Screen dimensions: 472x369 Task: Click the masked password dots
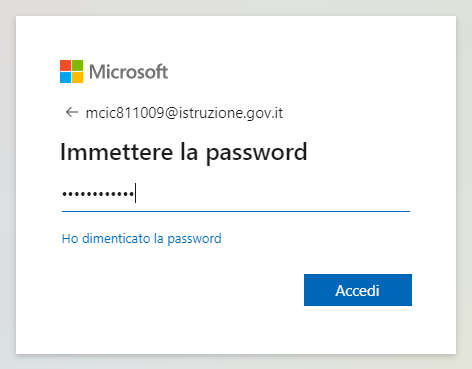pos(98,193)
